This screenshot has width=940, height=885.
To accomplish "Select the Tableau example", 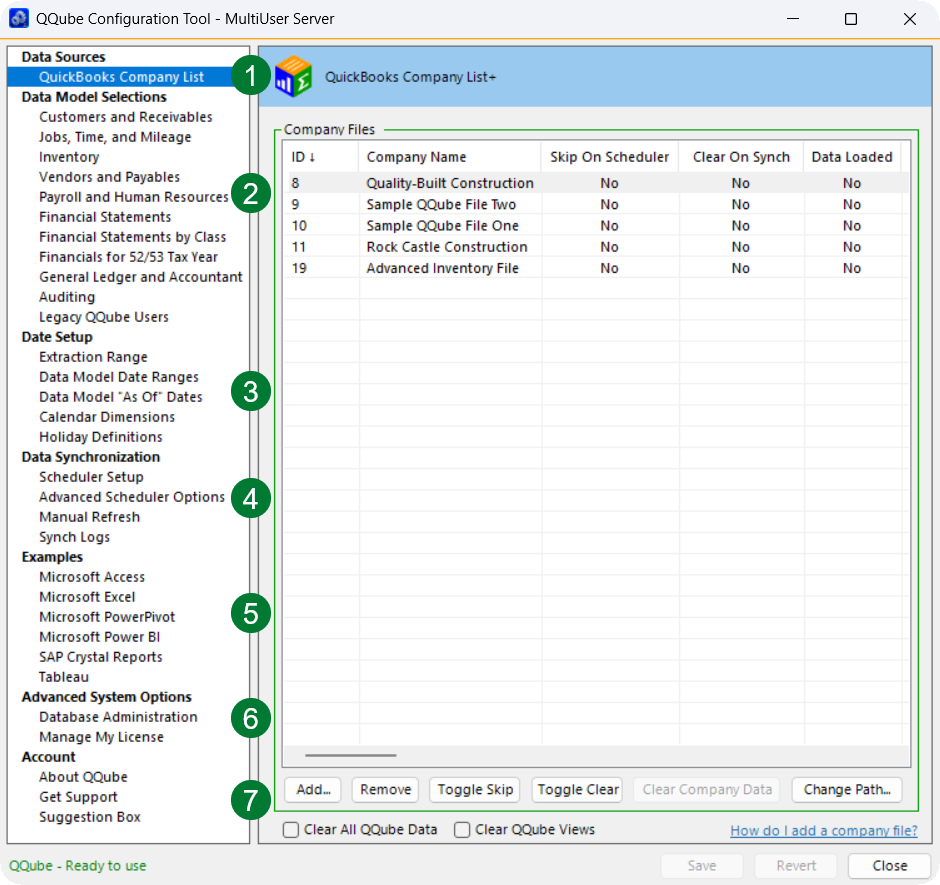I will 64,676.
